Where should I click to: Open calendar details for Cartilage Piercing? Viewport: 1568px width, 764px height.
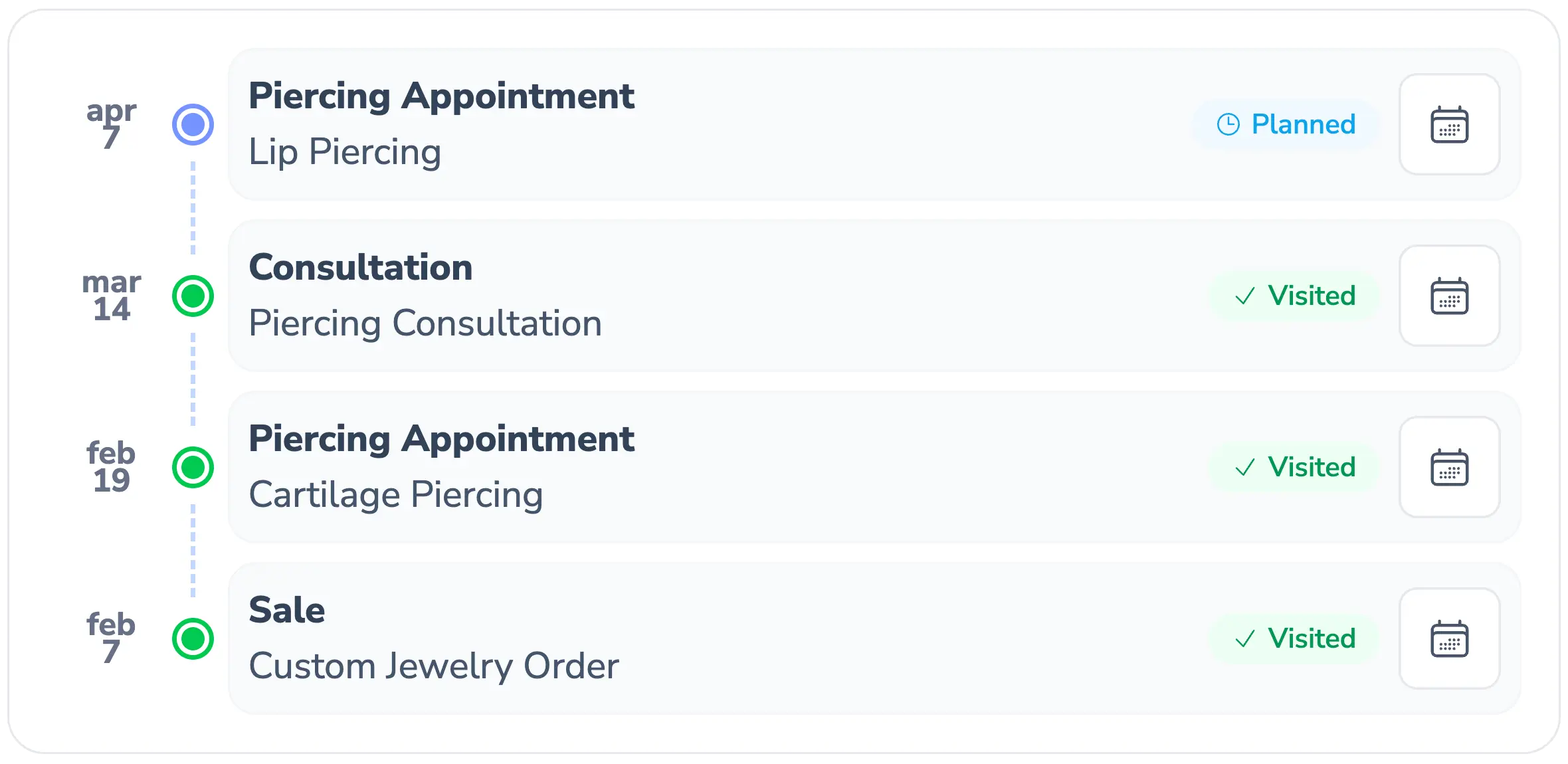(1450, 467)
